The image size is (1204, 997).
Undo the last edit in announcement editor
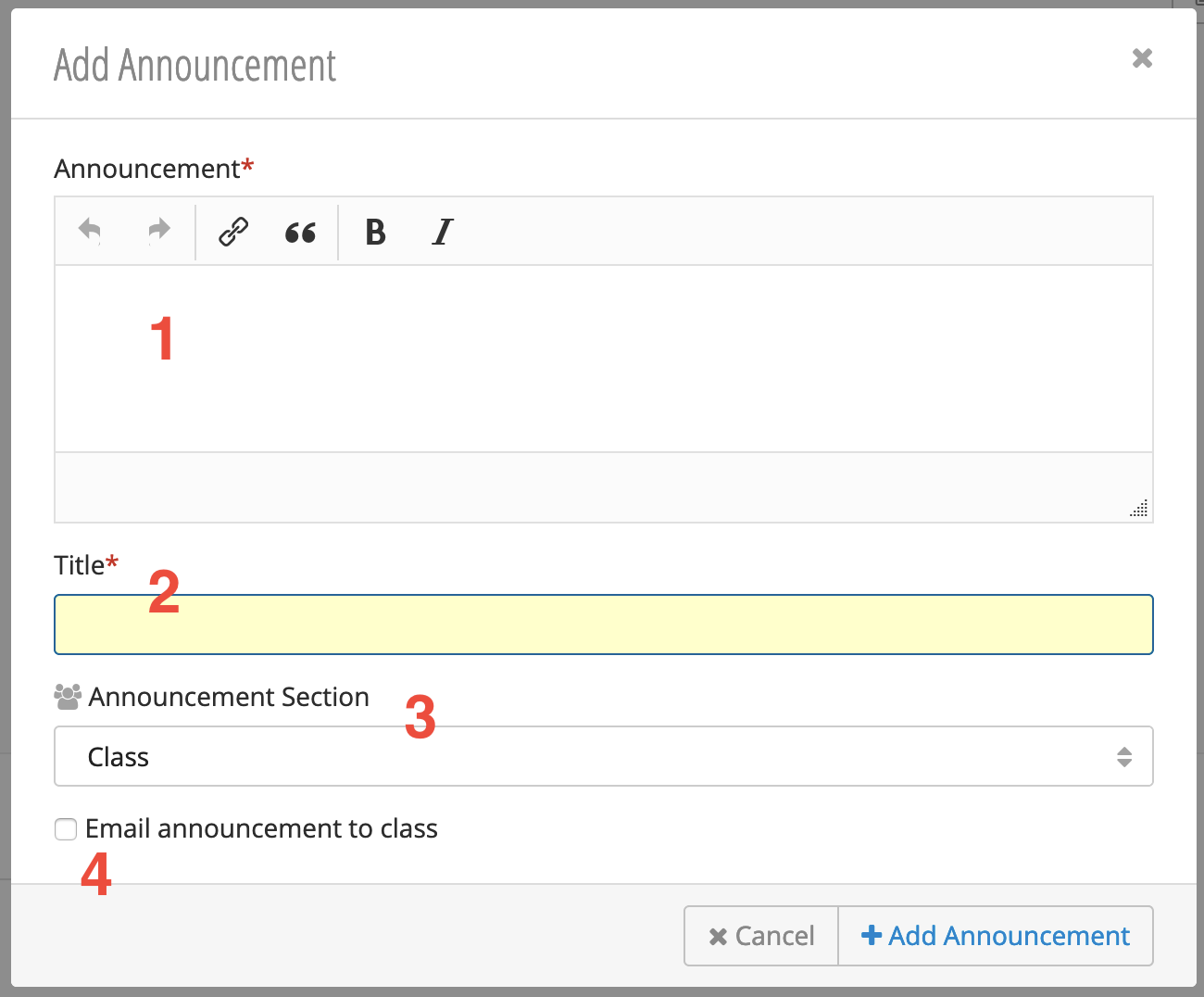point(90,231)
